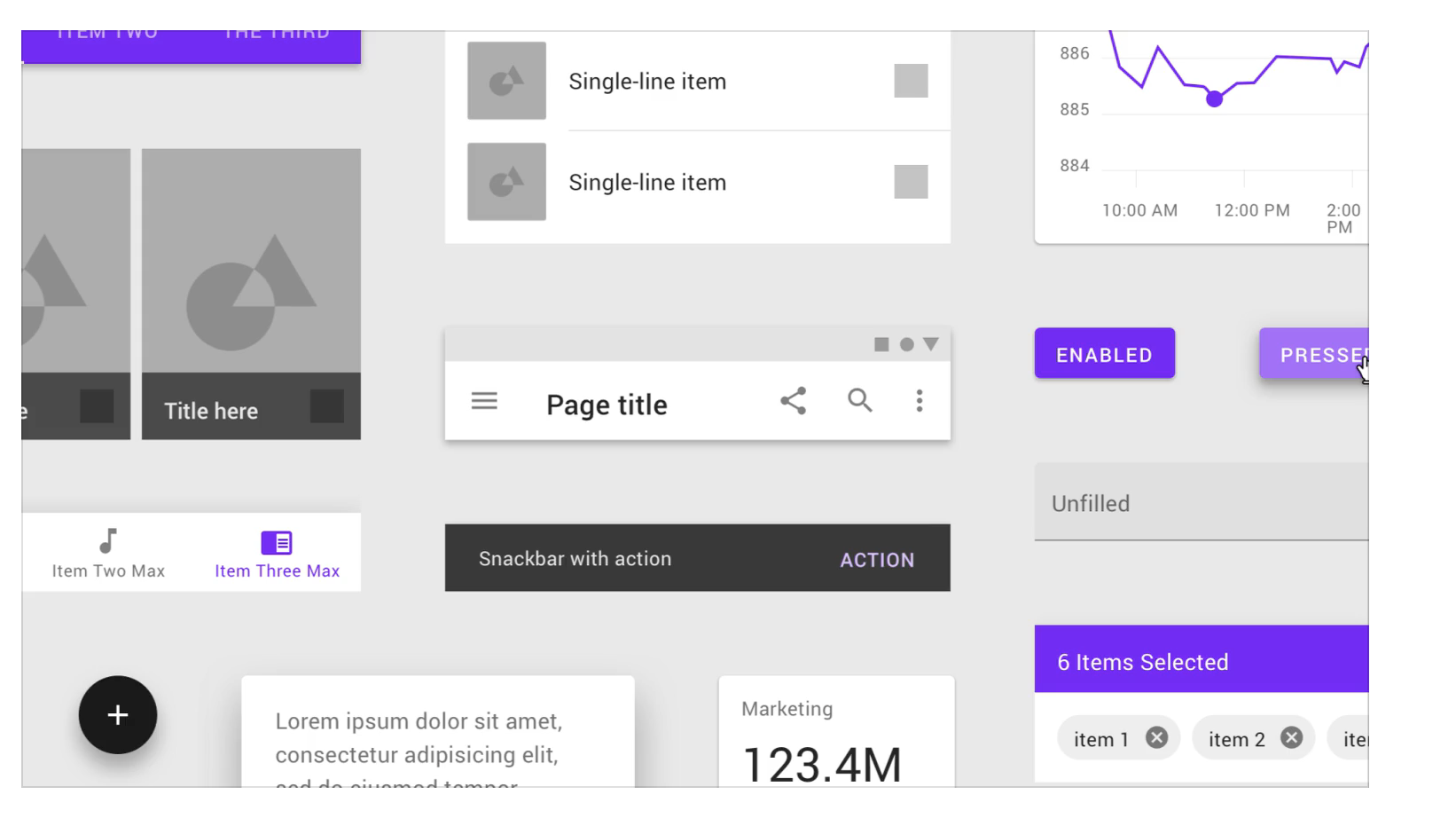The width and height of the screenshot is (1456, 834).
Task: Click the square icon in the status bar
Action: (881, 344)
